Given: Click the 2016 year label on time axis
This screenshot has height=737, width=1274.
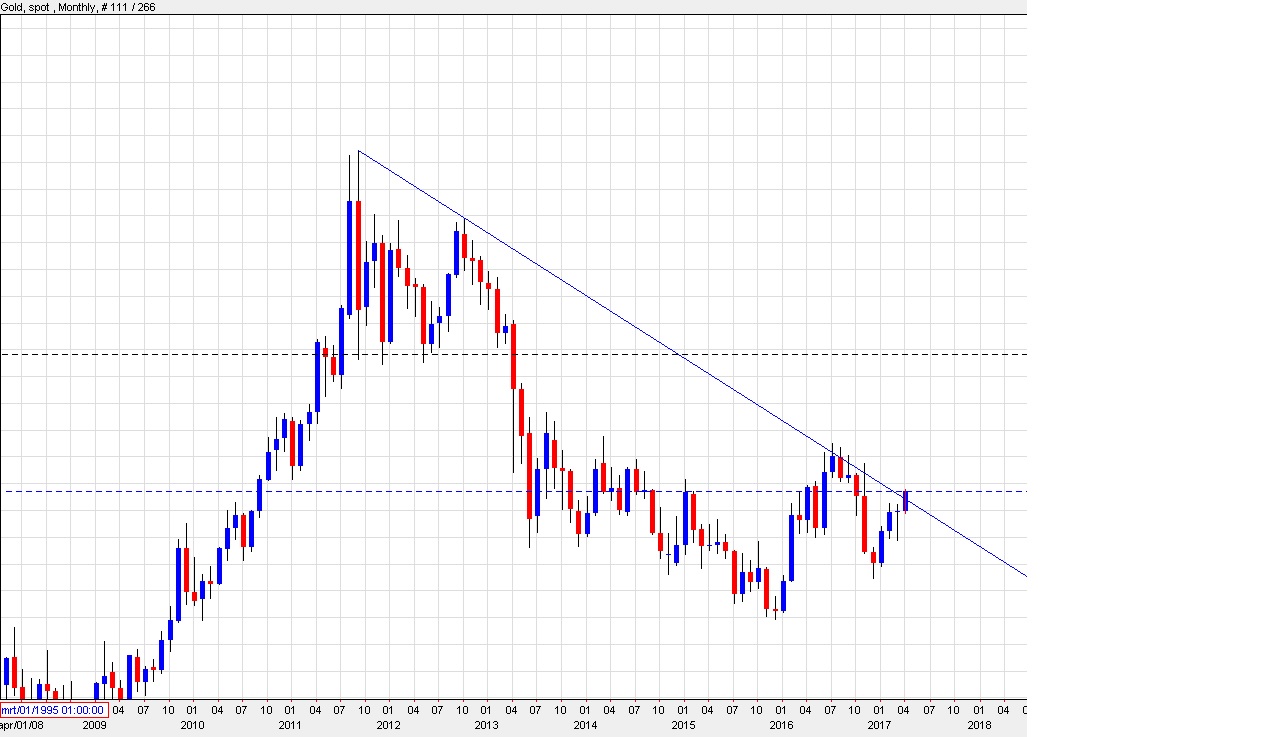Looking at the screenshot, I should tap(781, 725).
